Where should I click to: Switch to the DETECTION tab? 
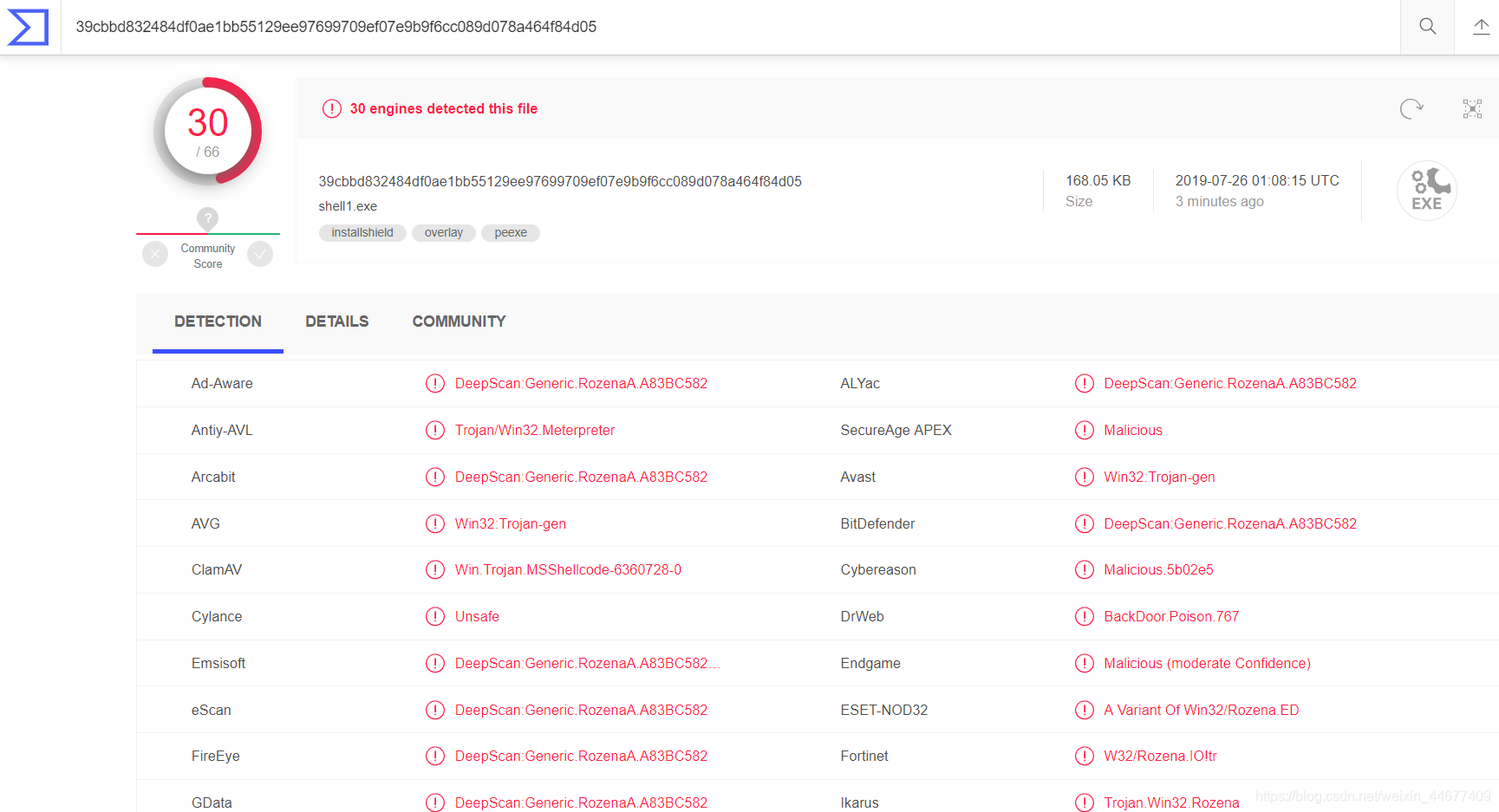[x=218, y=322]
